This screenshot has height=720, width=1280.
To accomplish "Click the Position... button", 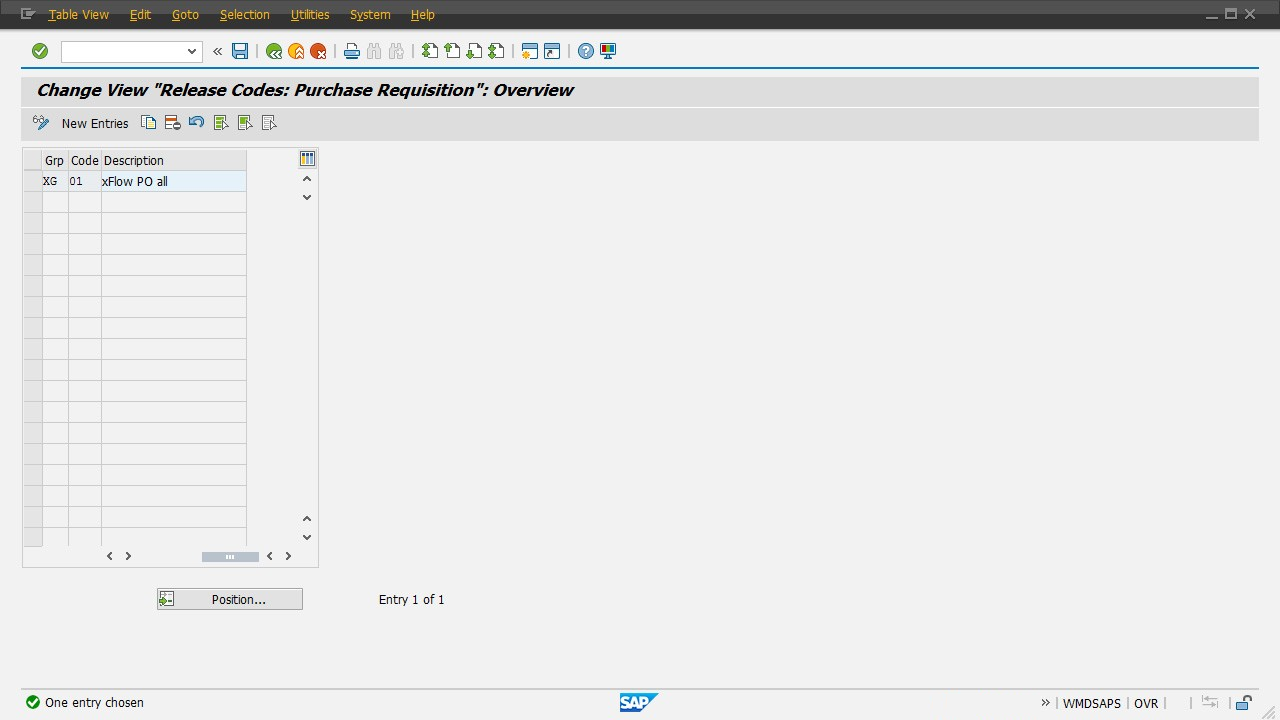I will click(x=230, y=600).
